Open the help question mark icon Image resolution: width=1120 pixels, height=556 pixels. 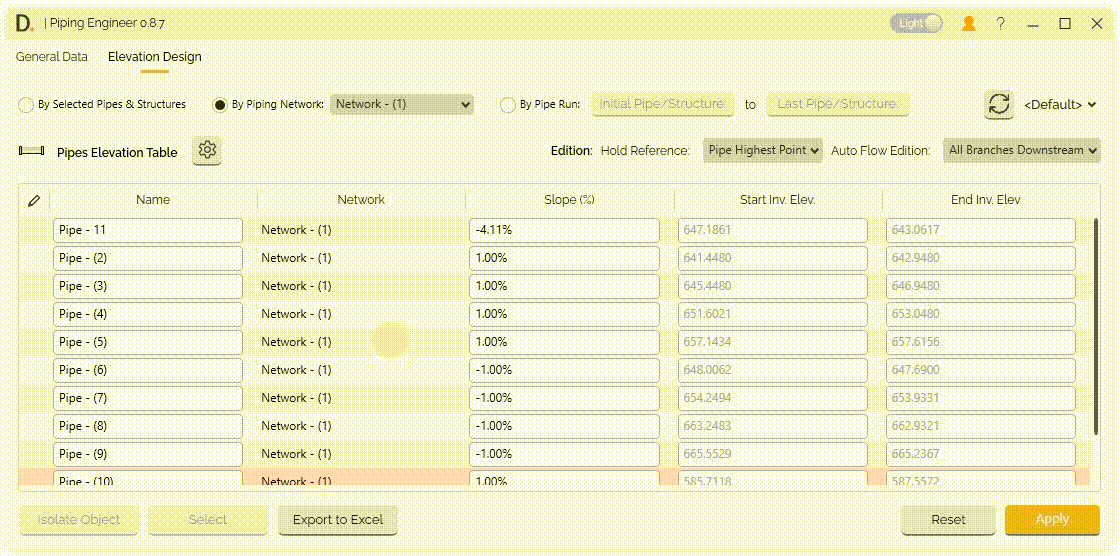pyautogui.click(x=1000, y=23)
